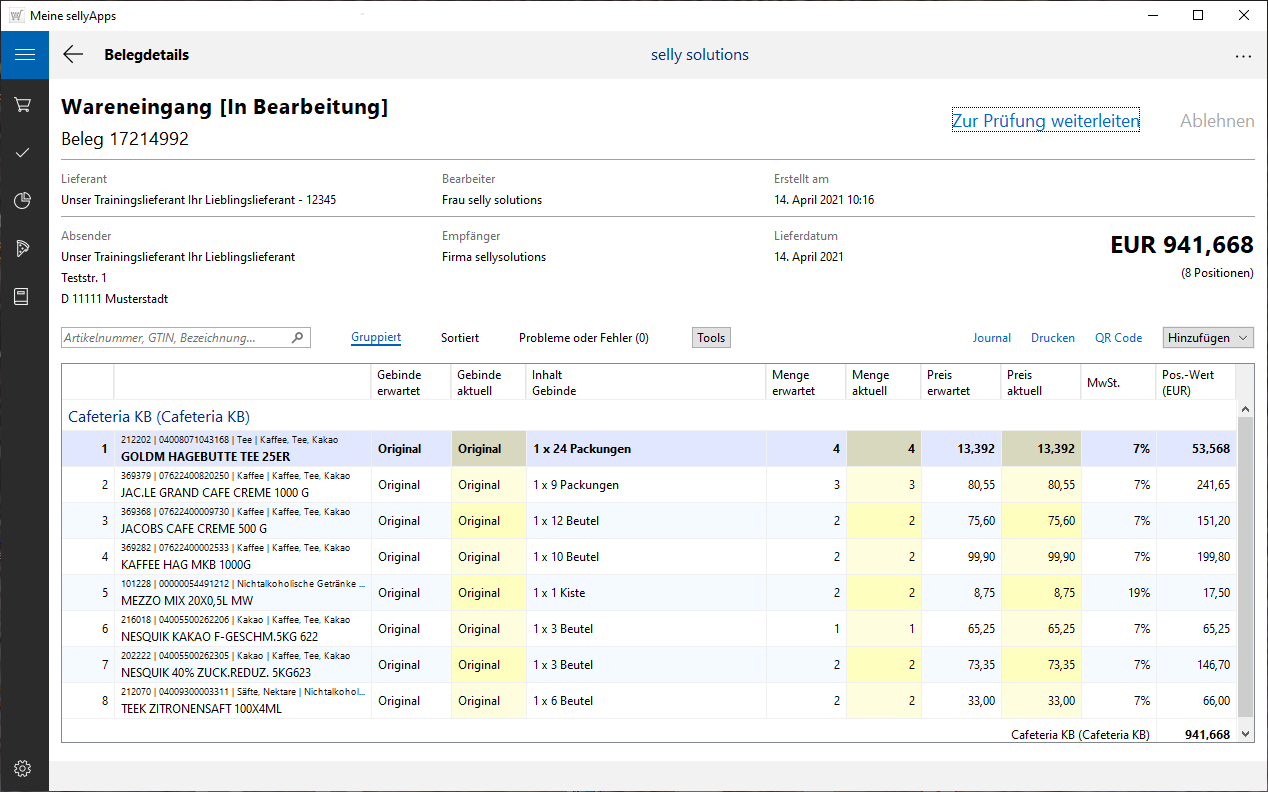Open the pie chart reports icon
The width and height of the screenshot is (1268, 792).
(23, 201)
